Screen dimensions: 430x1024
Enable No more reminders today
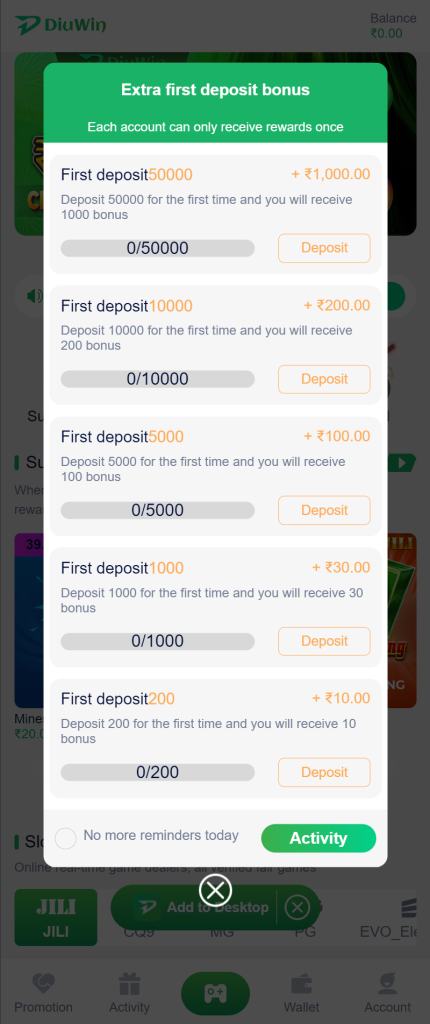click(x=65, y=838)
